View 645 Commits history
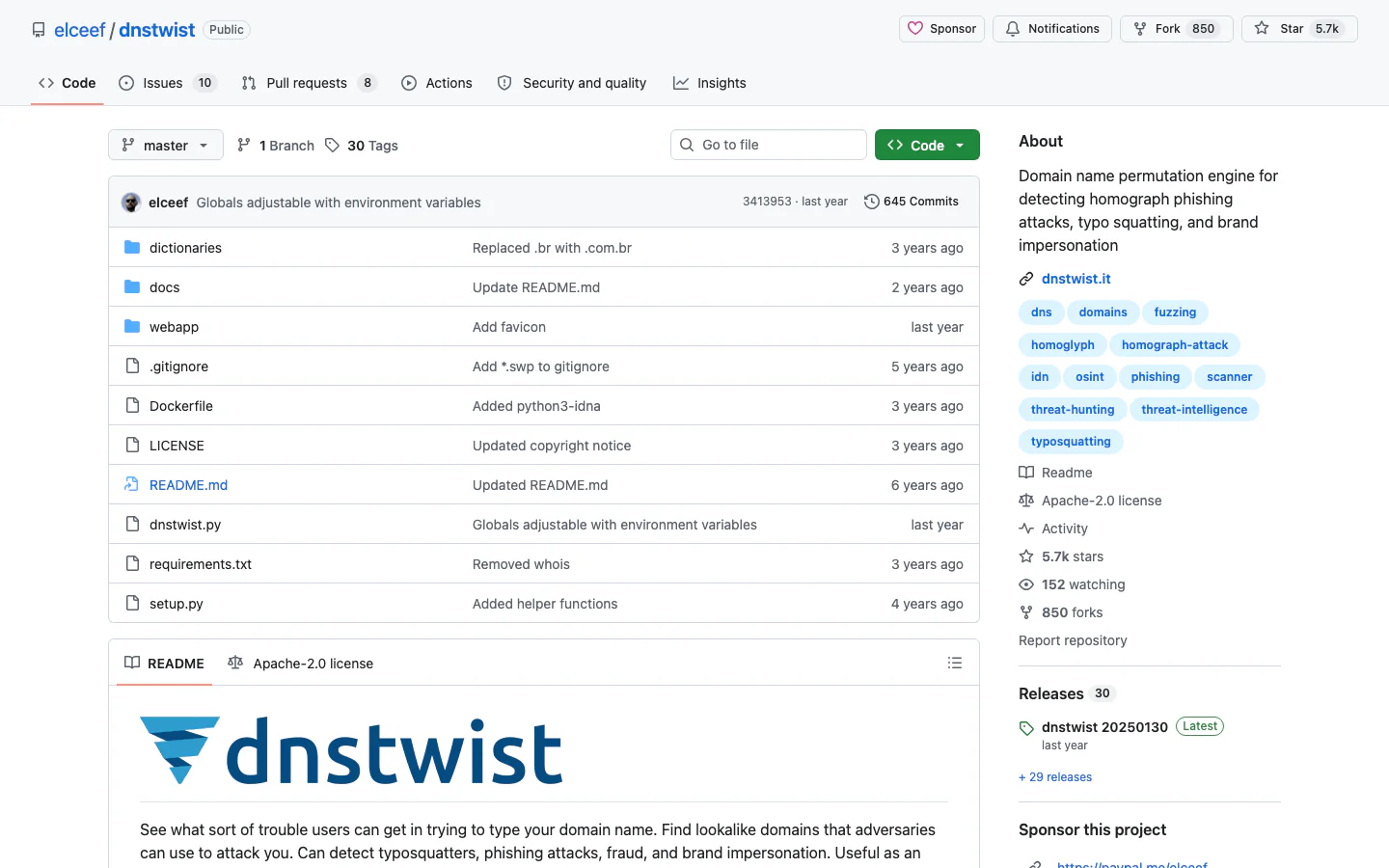Viewport: 1389px width, 868px height. pyautogui.click(x=912, y=202)
